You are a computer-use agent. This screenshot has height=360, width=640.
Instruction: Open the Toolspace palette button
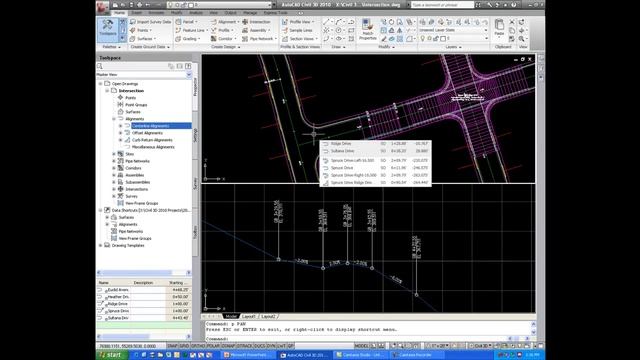pos(108,29)
